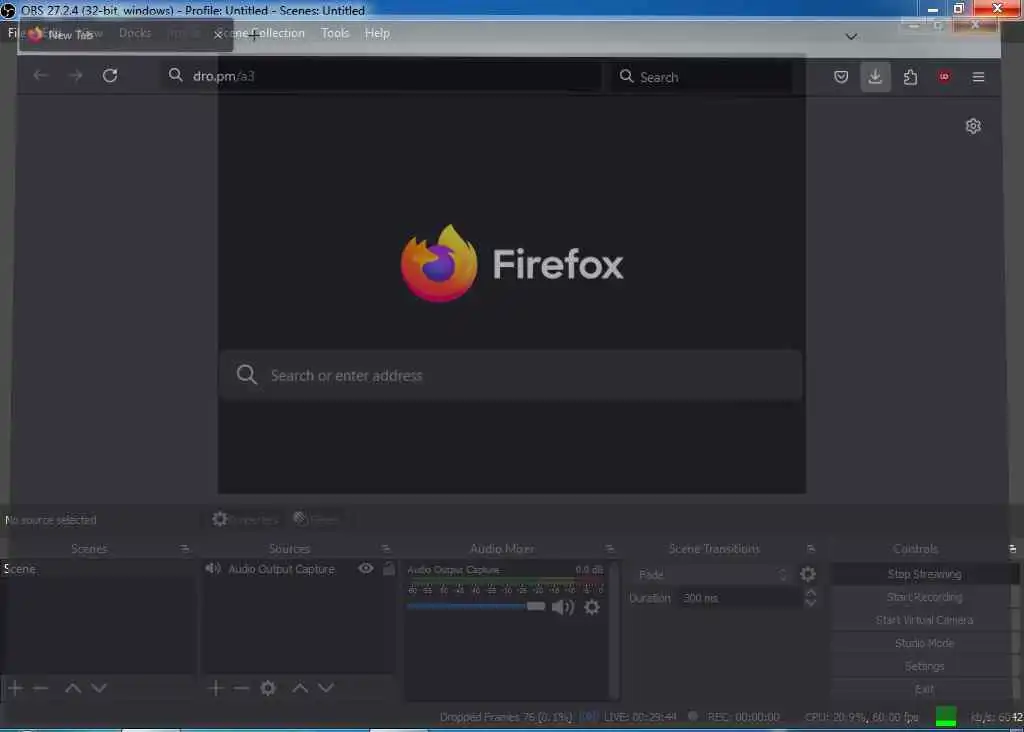Expand the Firefox list all tabs chevron

[851, 37]
